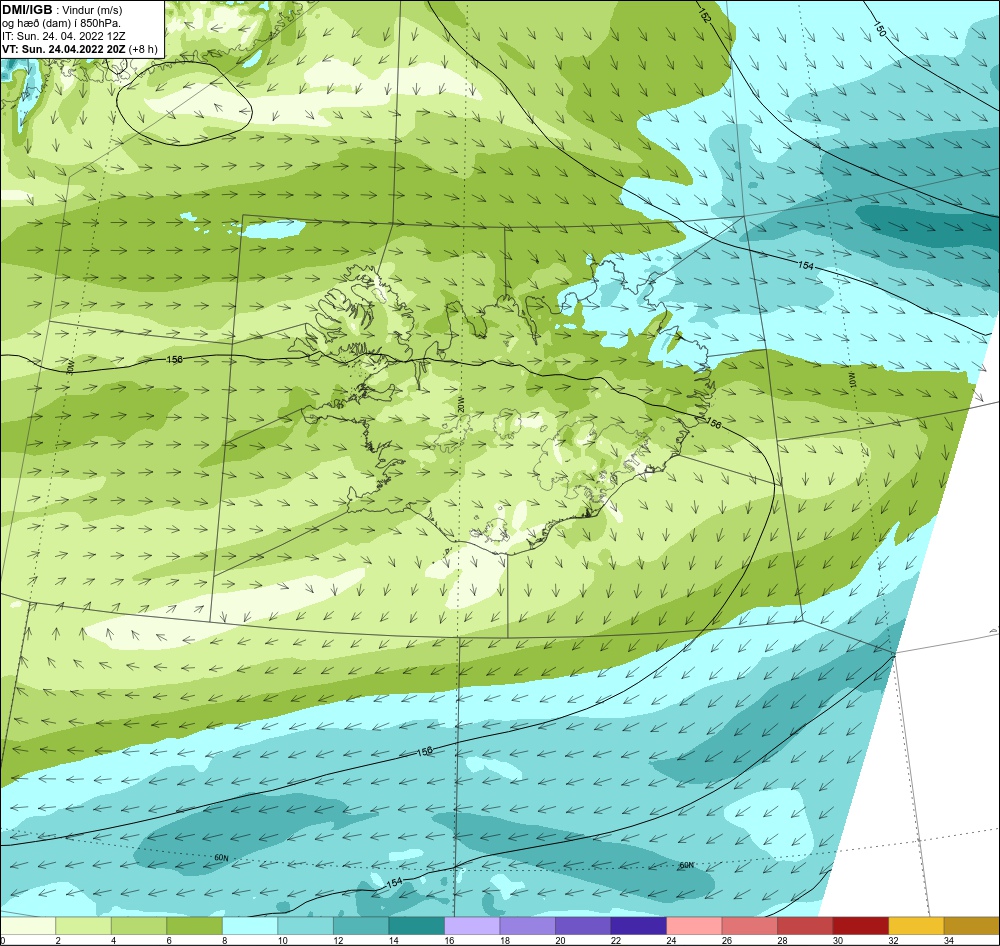Pick the 12–14 m/s teal legend swatch
This screenshot has height=946, width=1000.
[361, 926]
